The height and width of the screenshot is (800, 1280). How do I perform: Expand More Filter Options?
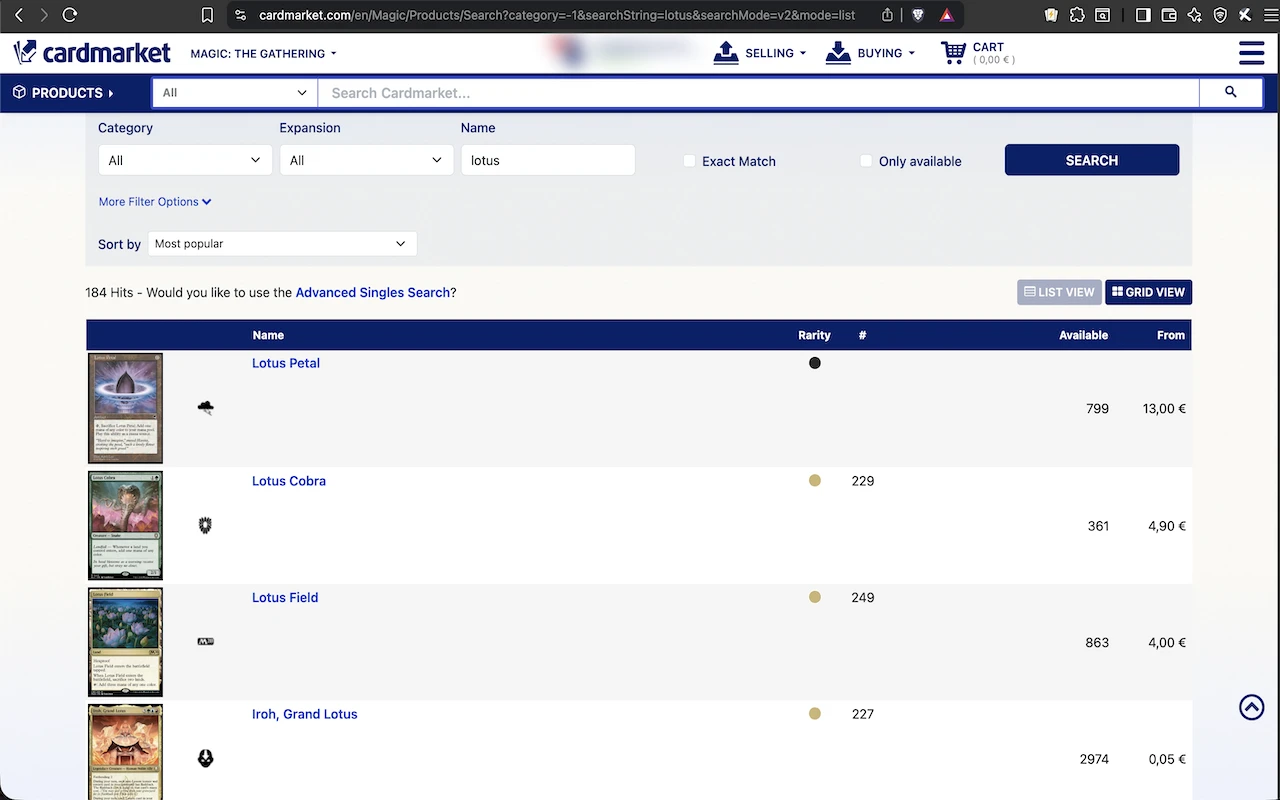click(x=154, y=201)
